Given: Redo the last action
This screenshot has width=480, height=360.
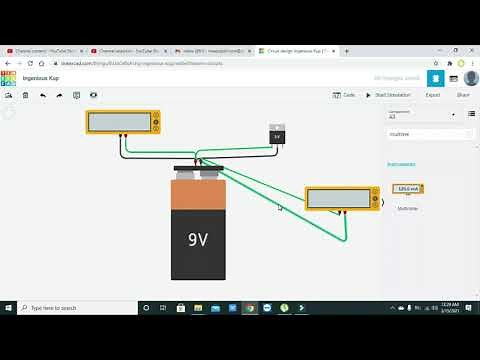Looking at the screenshot, I should click(59, 95).
